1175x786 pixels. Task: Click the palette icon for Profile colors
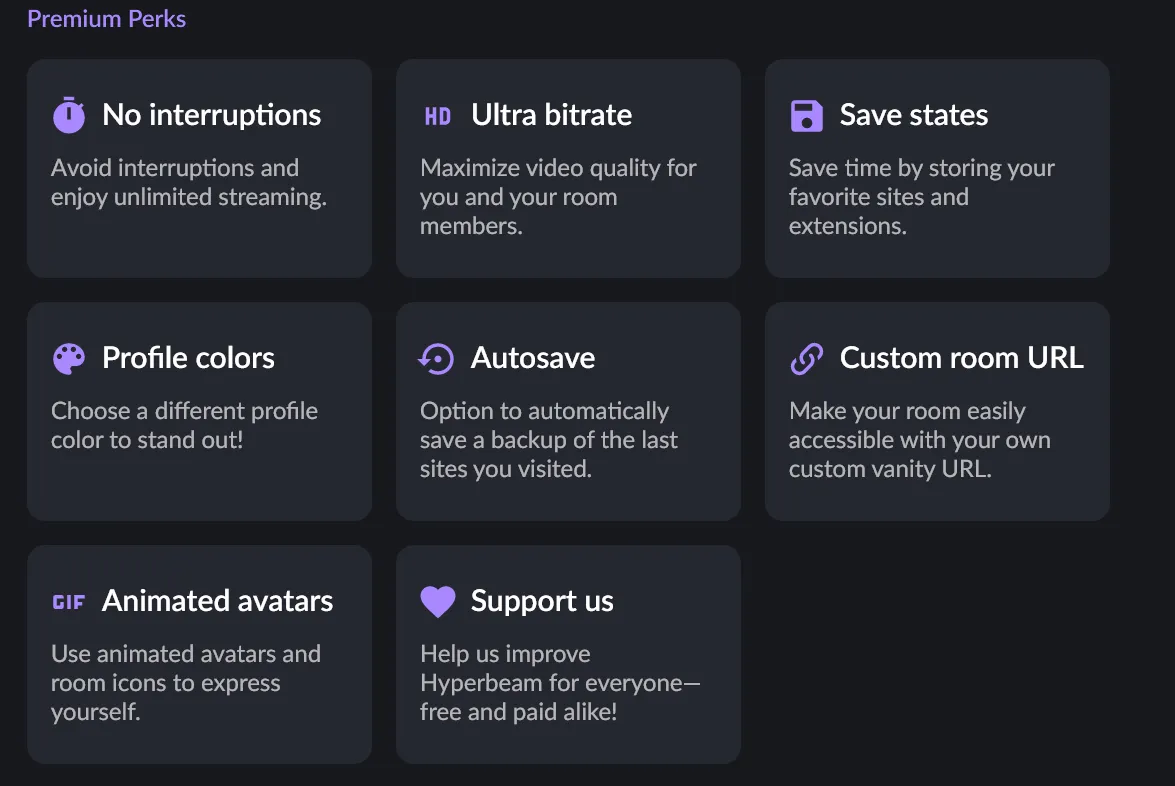click(x=69, y=359)
